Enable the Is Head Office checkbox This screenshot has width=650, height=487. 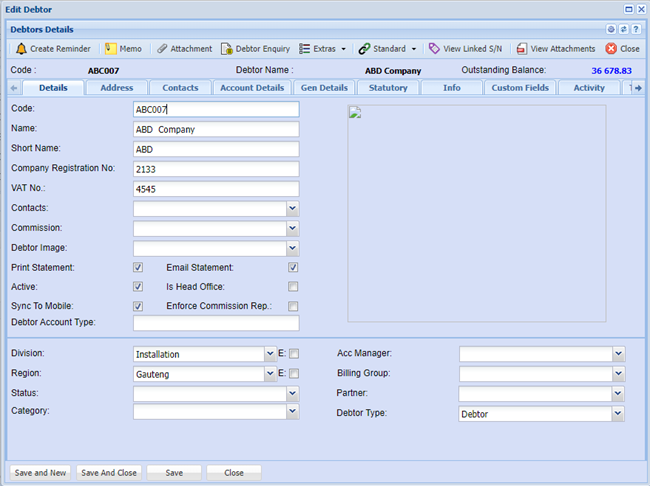pyautogui.click(x=293, y=287)
